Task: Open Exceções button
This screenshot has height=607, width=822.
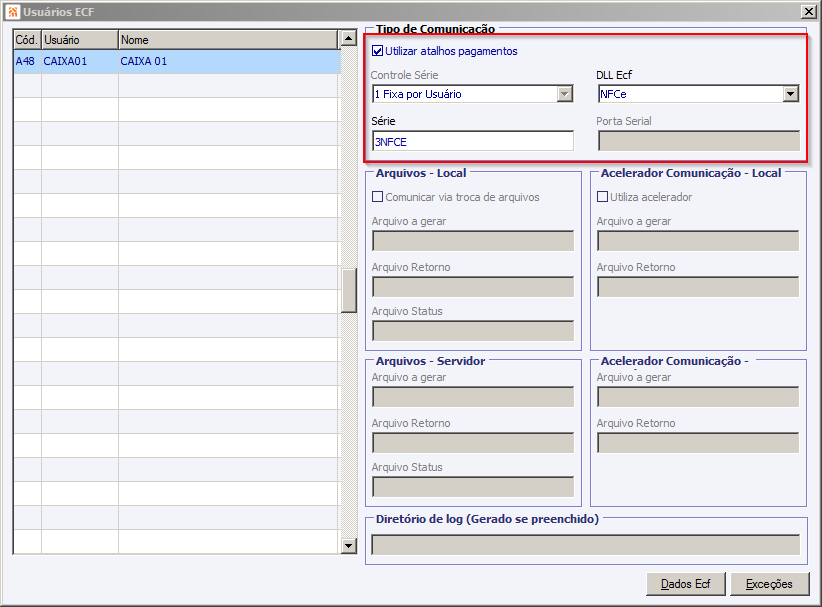Action: coord(770,584)
